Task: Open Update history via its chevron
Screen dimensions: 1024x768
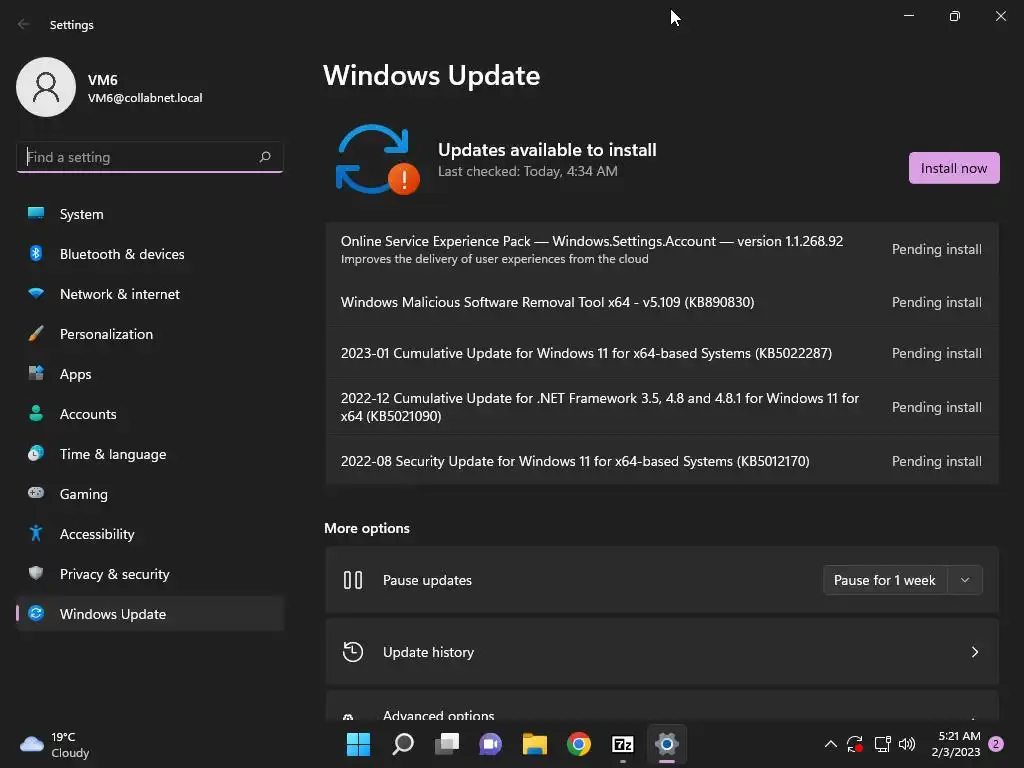Action: pos(974,652)
